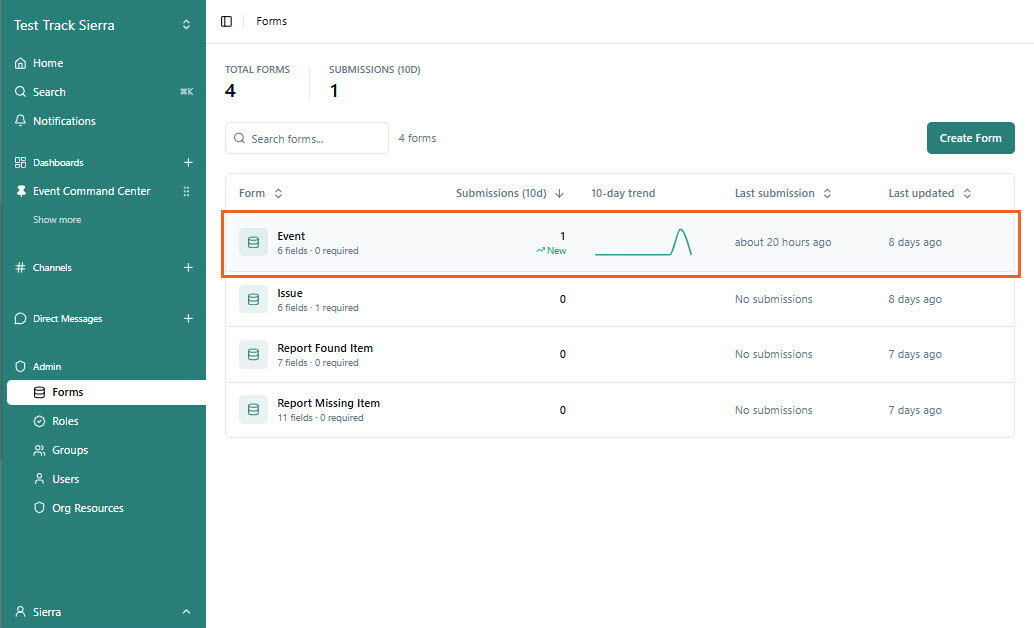This screenshot has width=1034, height=628.
Task: Click the Groups people icon
Action: tap(40, 450)
